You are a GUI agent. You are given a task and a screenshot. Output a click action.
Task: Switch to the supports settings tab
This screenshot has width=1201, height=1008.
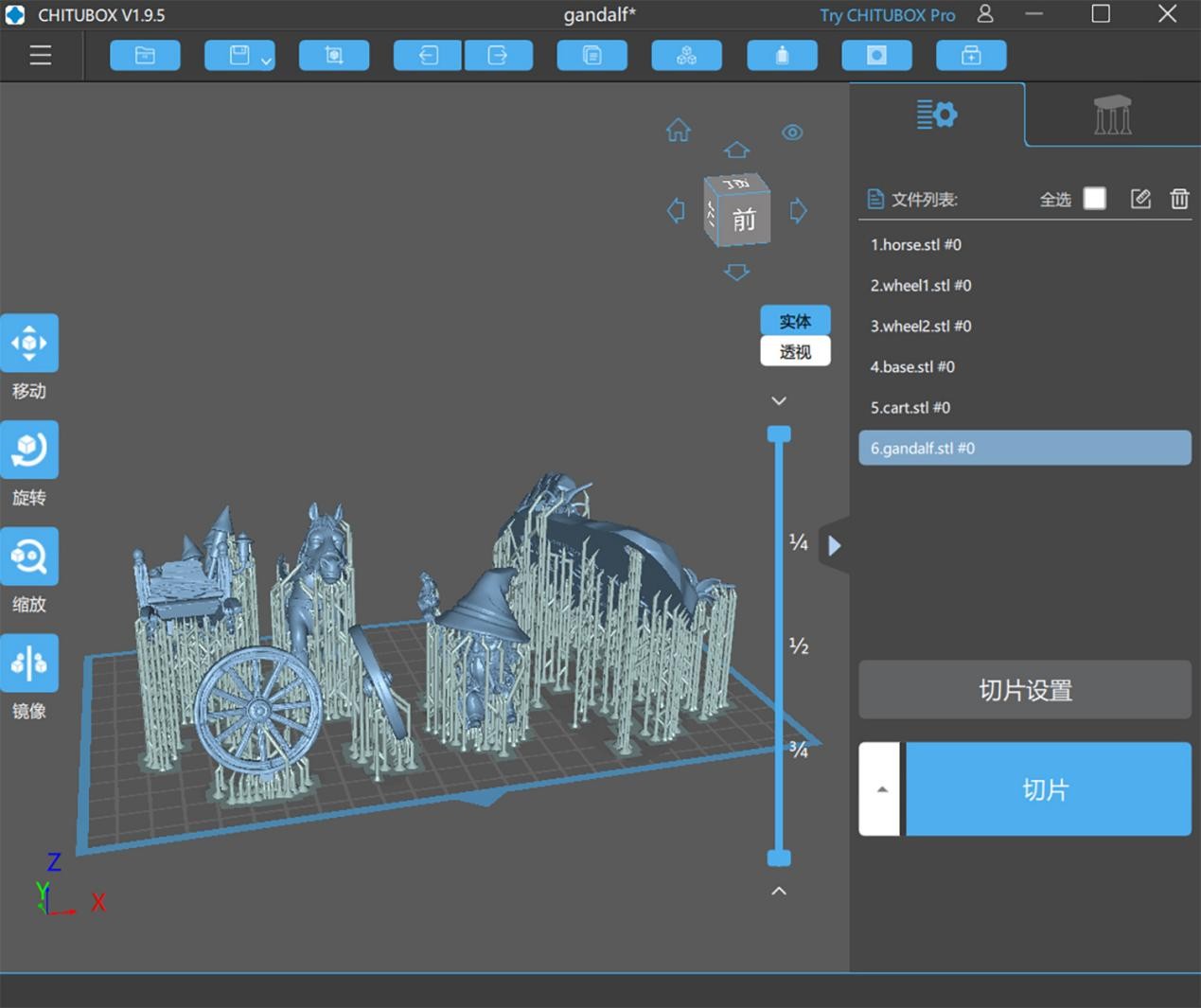(x=1112, y=115)
